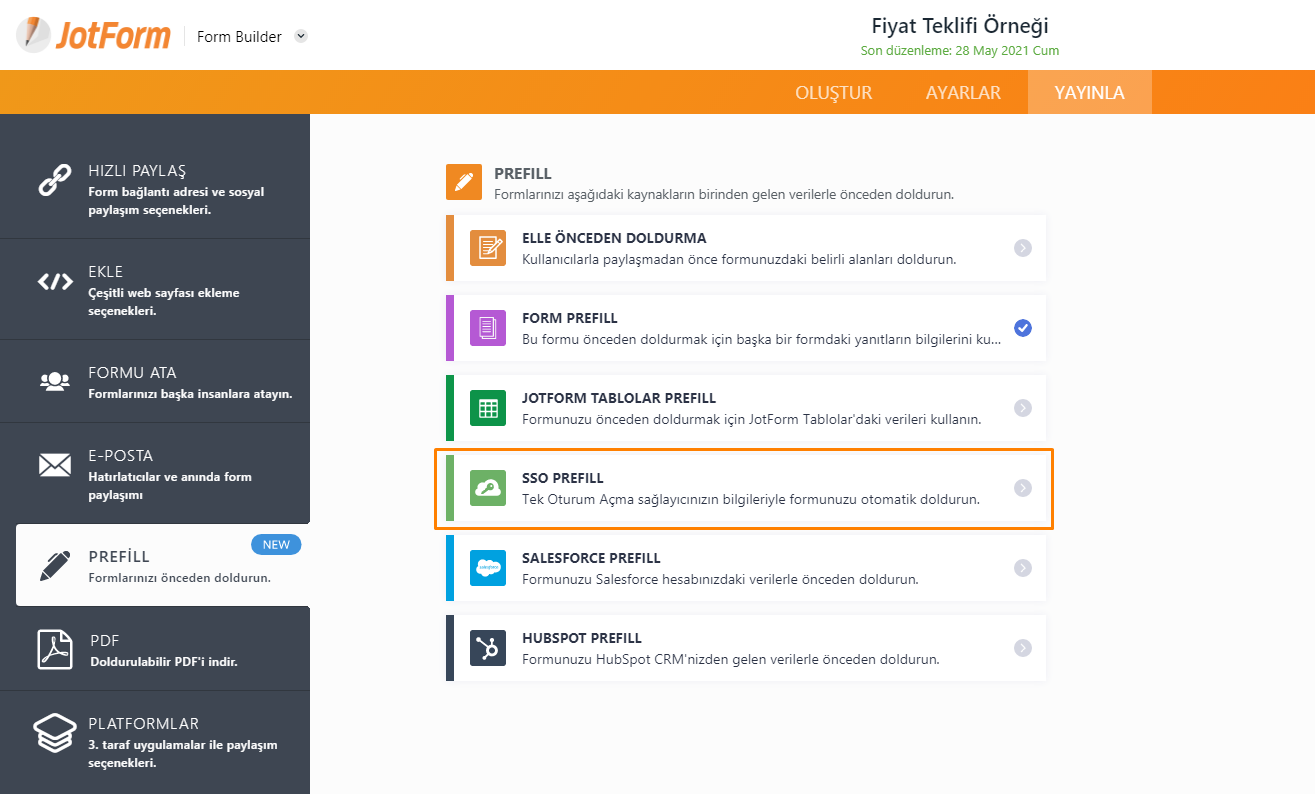Toggle the Form Prefill blue checkmark
1315x794 pixels.
tap(1022, 328)
